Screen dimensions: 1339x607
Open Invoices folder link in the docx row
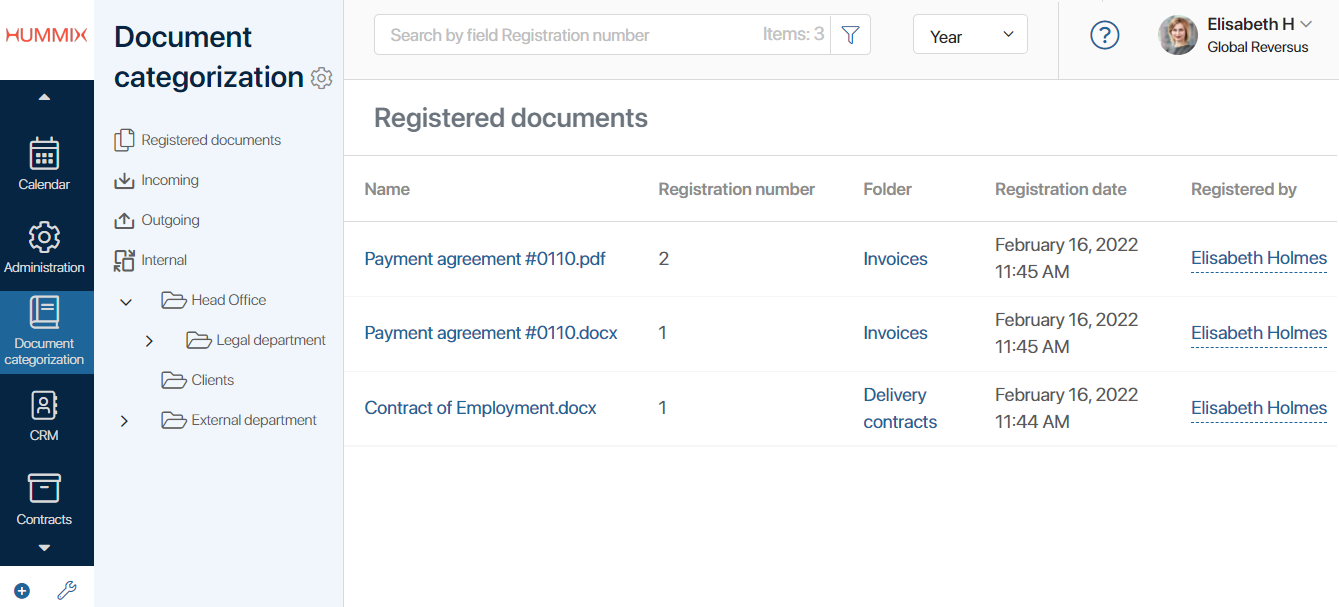click(x=895, y=333)
